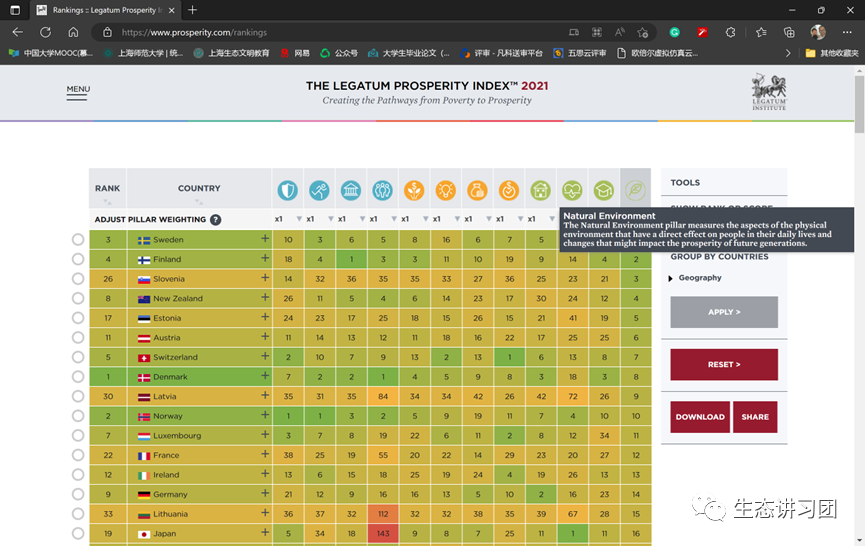
Task: Expand Lithuania row details with the plus
Action: click(x=265, y=512)
